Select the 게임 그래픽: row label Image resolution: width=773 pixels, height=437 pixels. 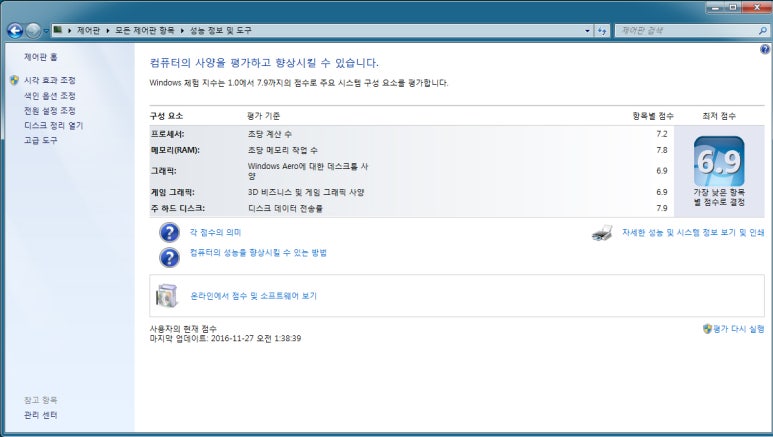point(173,192)
